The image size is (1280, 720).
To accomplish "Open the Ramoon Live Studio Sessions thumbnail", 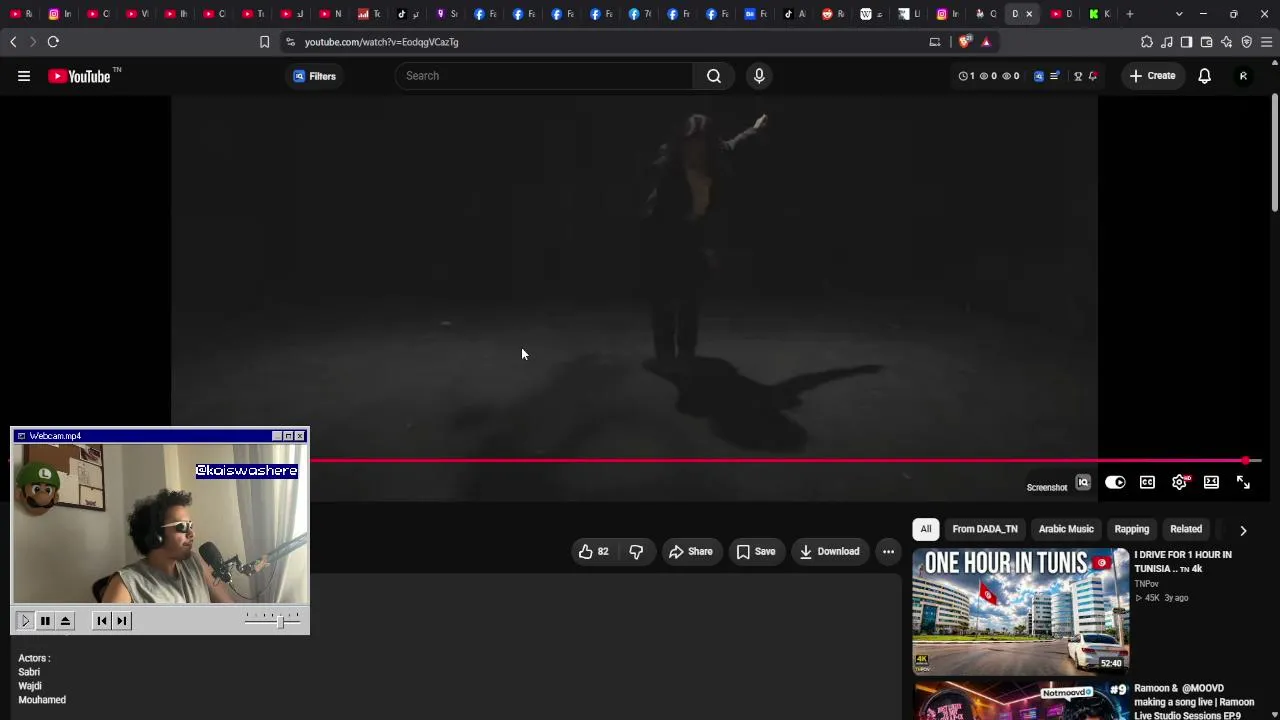I will coord(1021,701).
